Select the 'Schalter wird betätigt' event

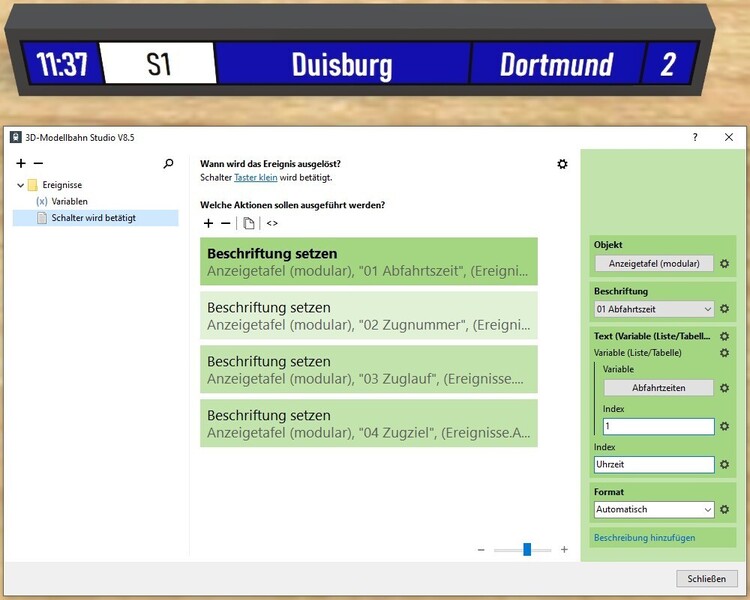95,218
